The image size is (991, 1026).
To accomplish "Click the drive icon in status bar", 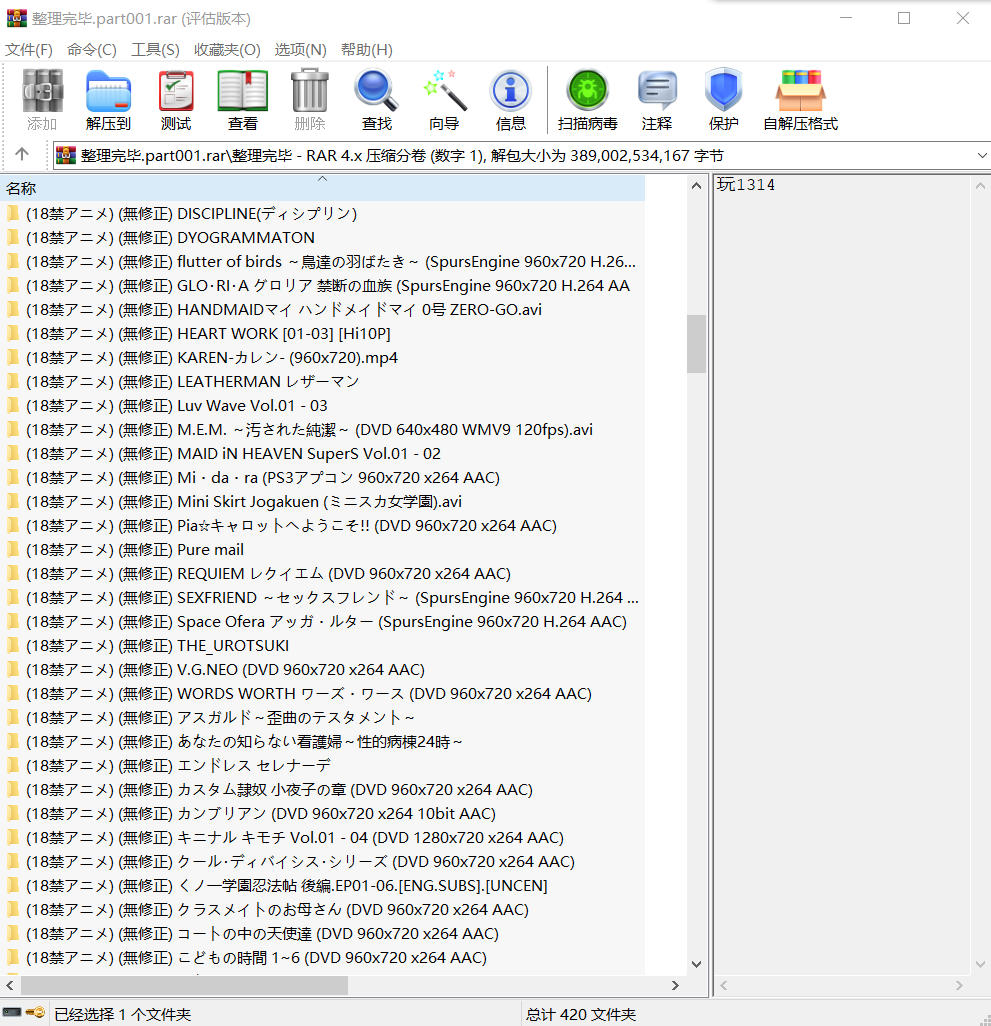I will coord(12,1013).
